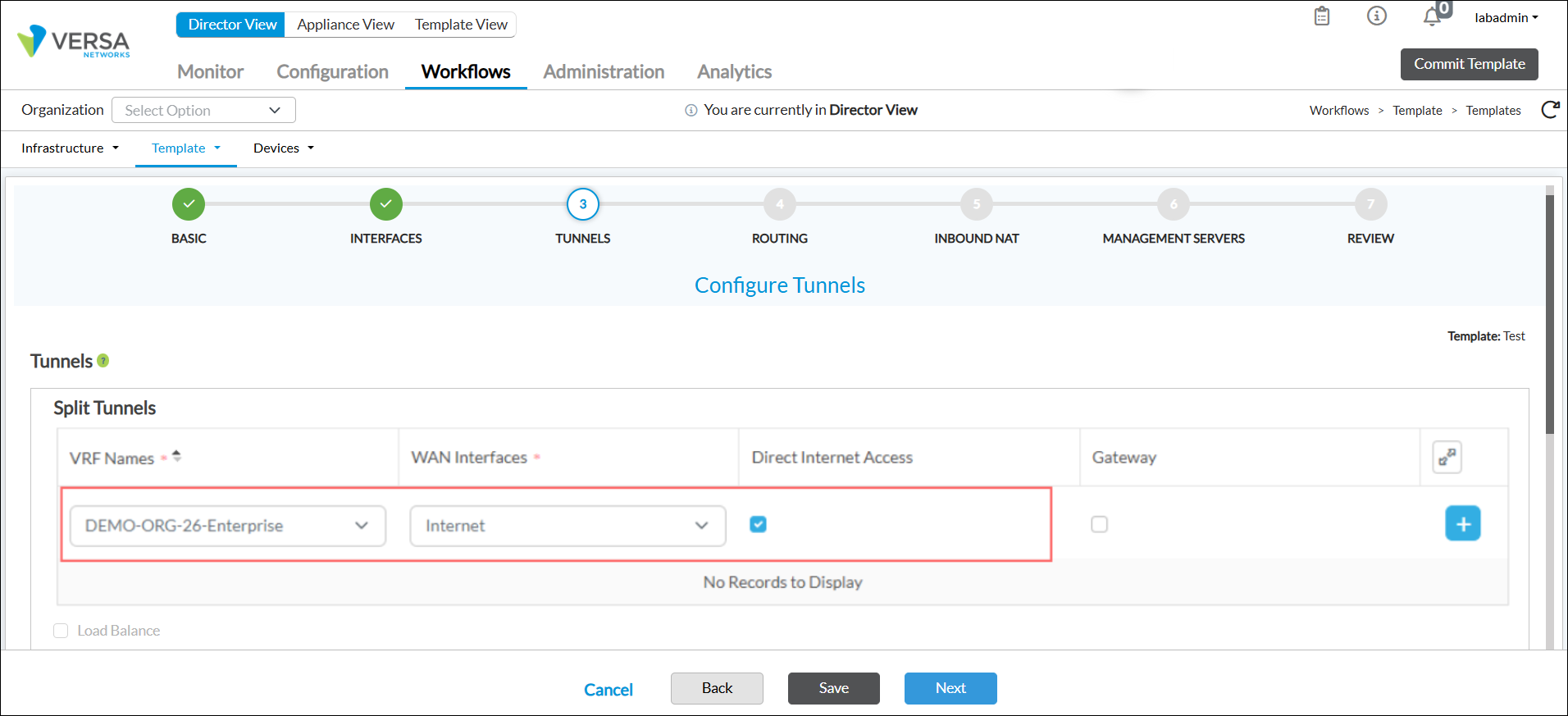1568x716 pixels.
Task: Open the Organization Select Option dropdown
Action: point(203,110)
